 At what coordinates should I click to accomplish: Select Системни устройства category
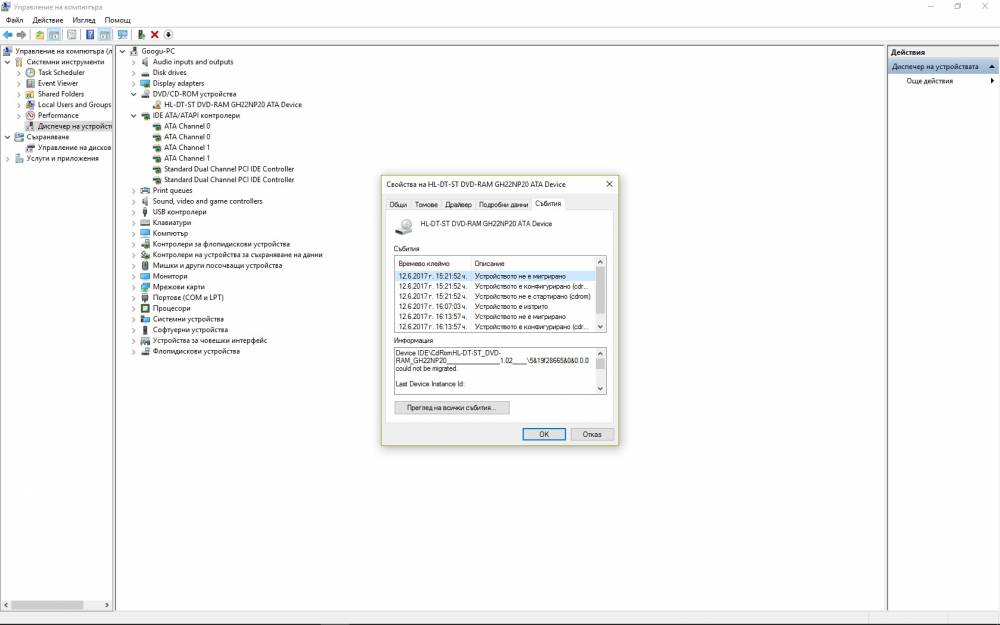pos(188,319)
